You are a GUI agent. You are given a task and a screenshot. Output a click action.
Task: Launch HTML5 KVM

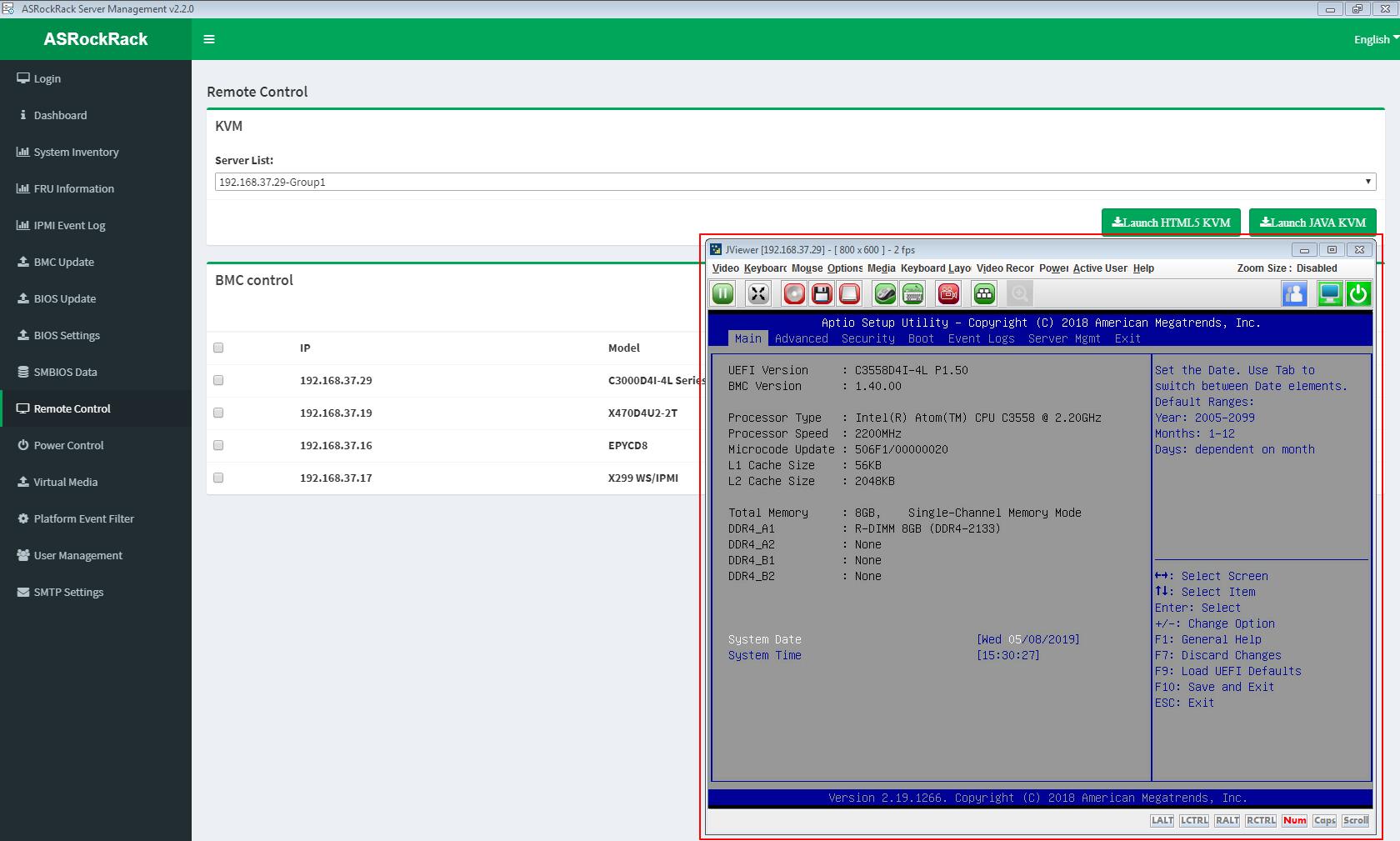pos(1171,223)
